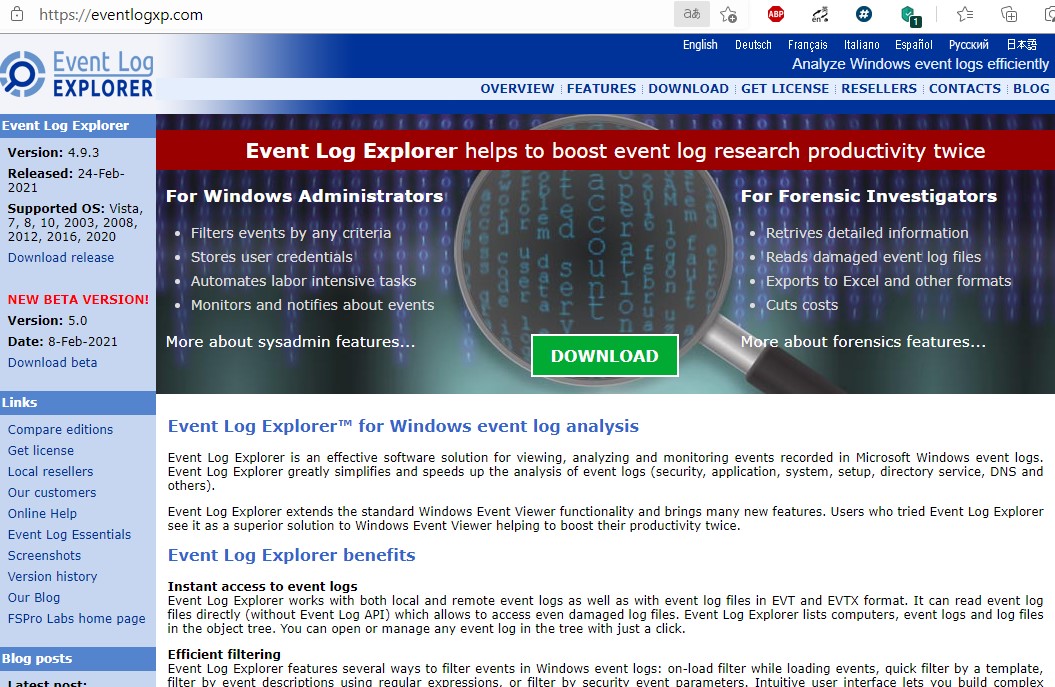Open the ABP ad blocker extension
This screenshot has width=1055, height=687.
(x=776, y=14)
